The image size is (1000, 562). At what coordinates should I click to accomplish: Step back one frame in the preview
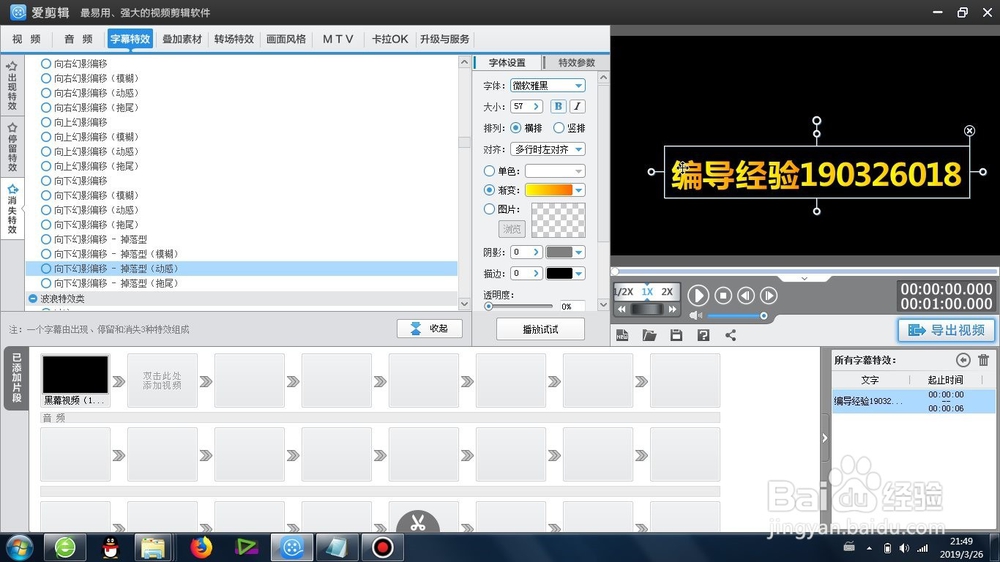[746, 295]
